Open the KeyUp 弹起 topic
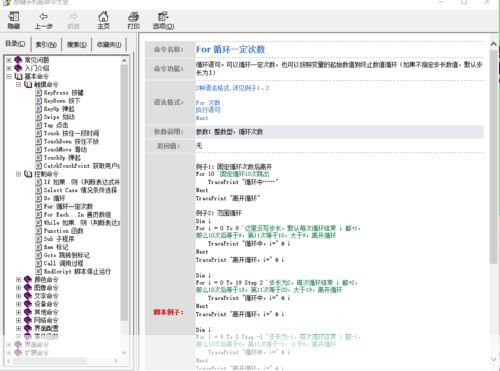The height and width of the screenshot is (371, 500). tap(59, 109)
